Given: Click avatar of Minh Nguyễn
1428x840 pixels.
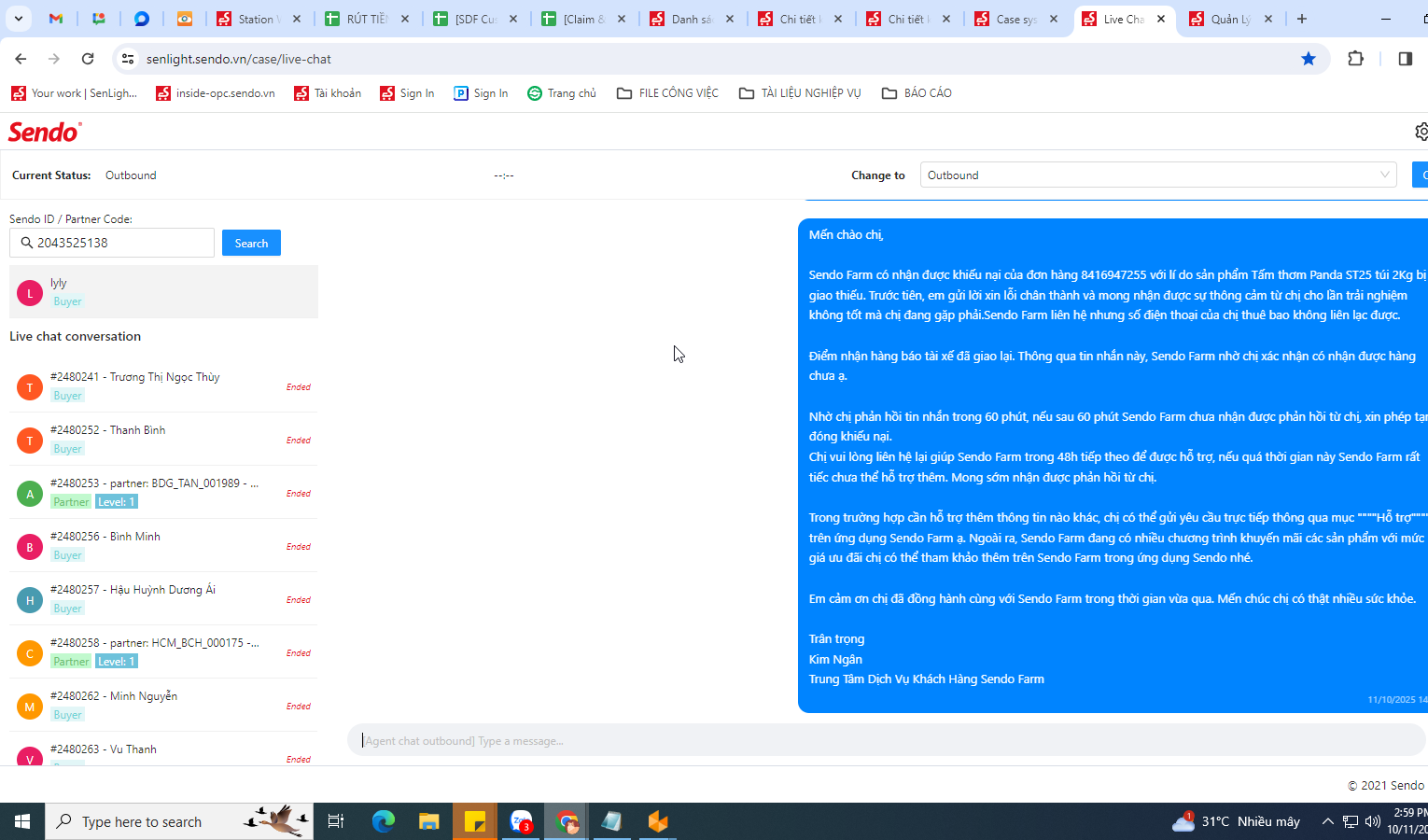Looking at the screenshot, I should (30, 706).
